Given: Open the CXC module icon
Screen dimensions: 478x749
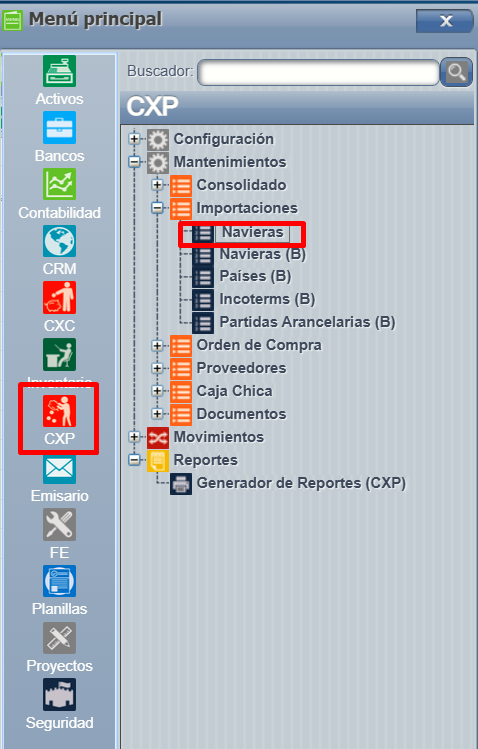Looking at the screenshot, I should point(59,298).
